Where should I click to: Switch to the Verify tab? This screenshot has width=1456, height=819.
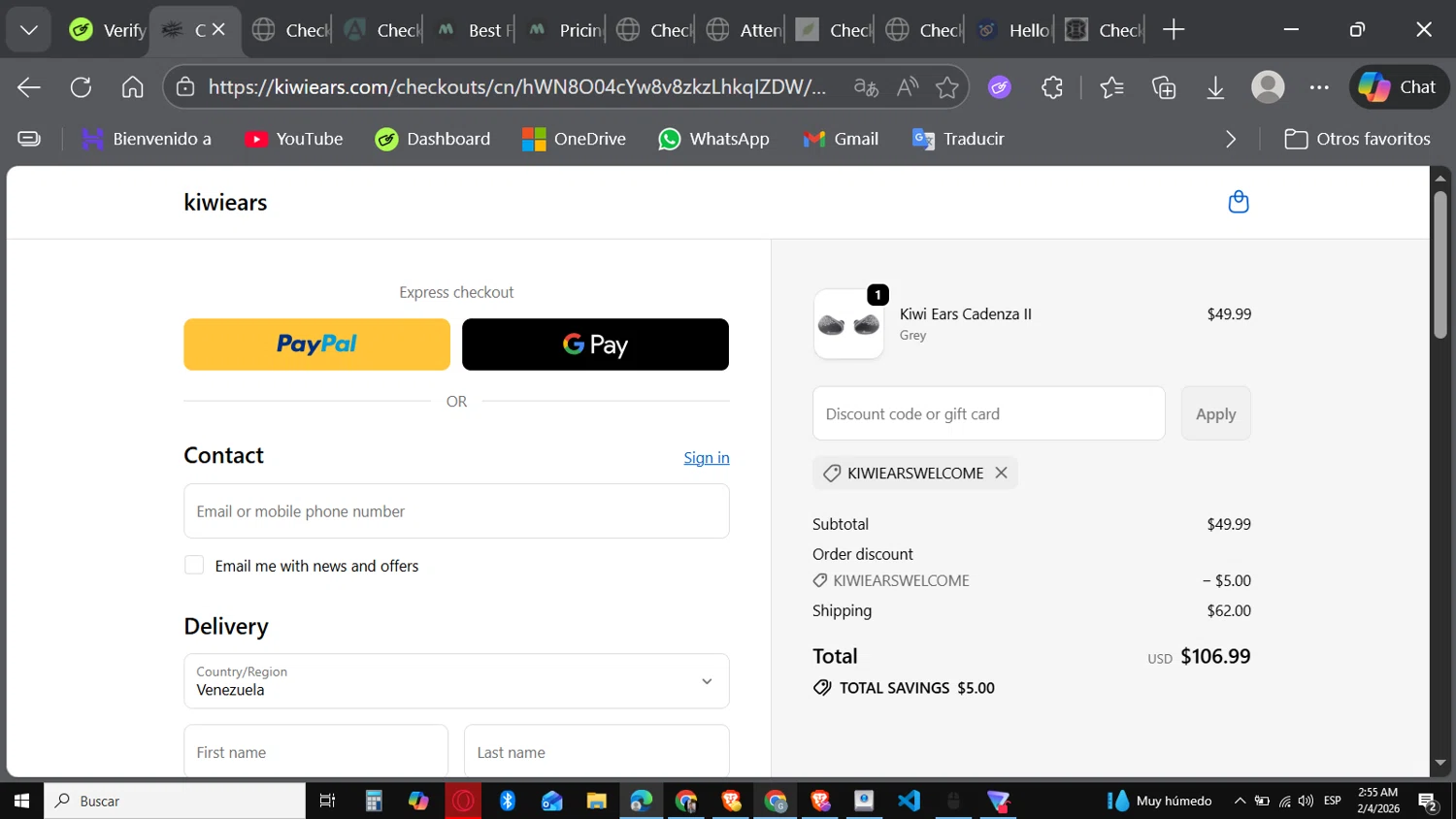(107, 30)
